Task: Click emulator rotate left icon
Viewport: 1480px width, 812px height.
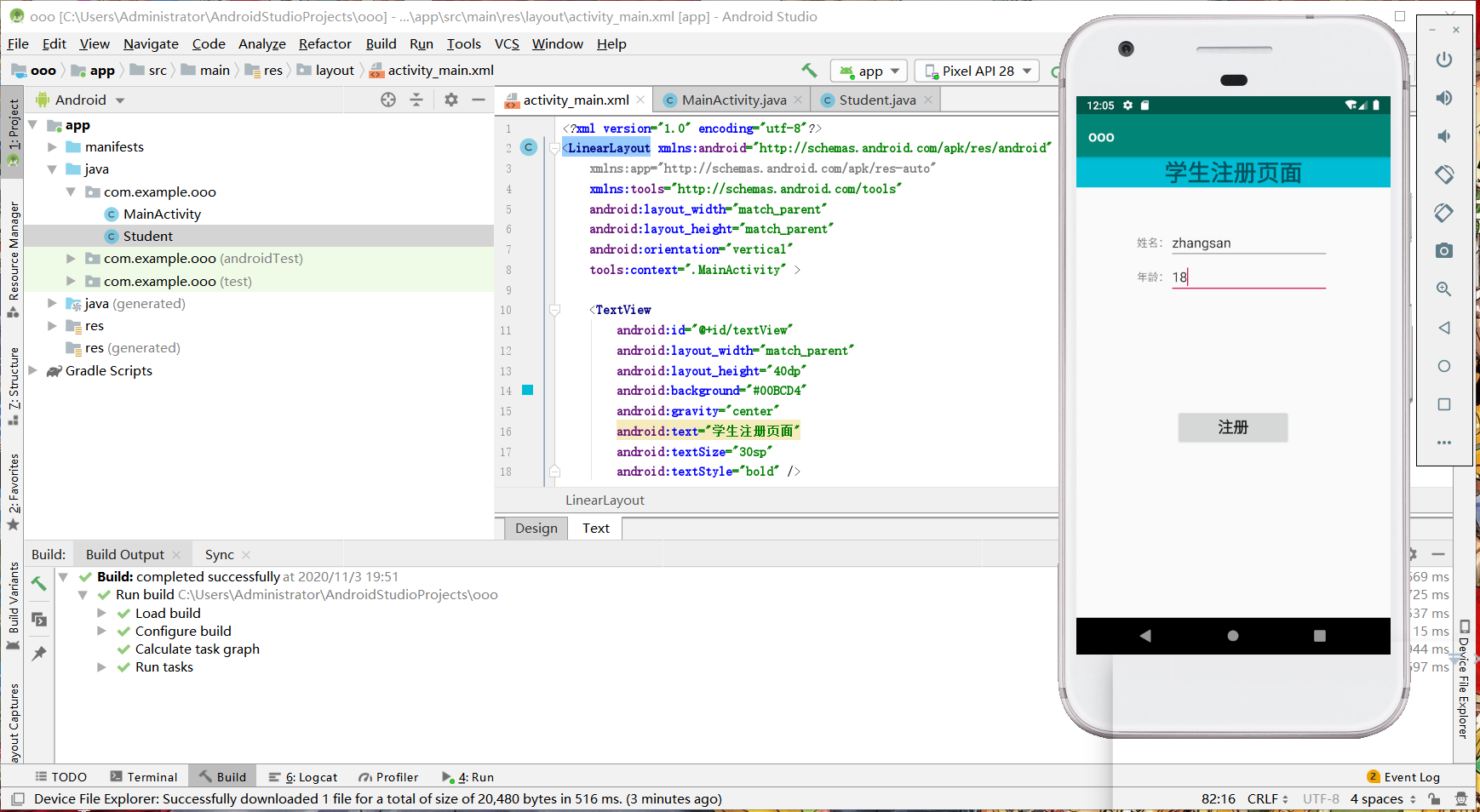Action: click(x=1444, y=174)
